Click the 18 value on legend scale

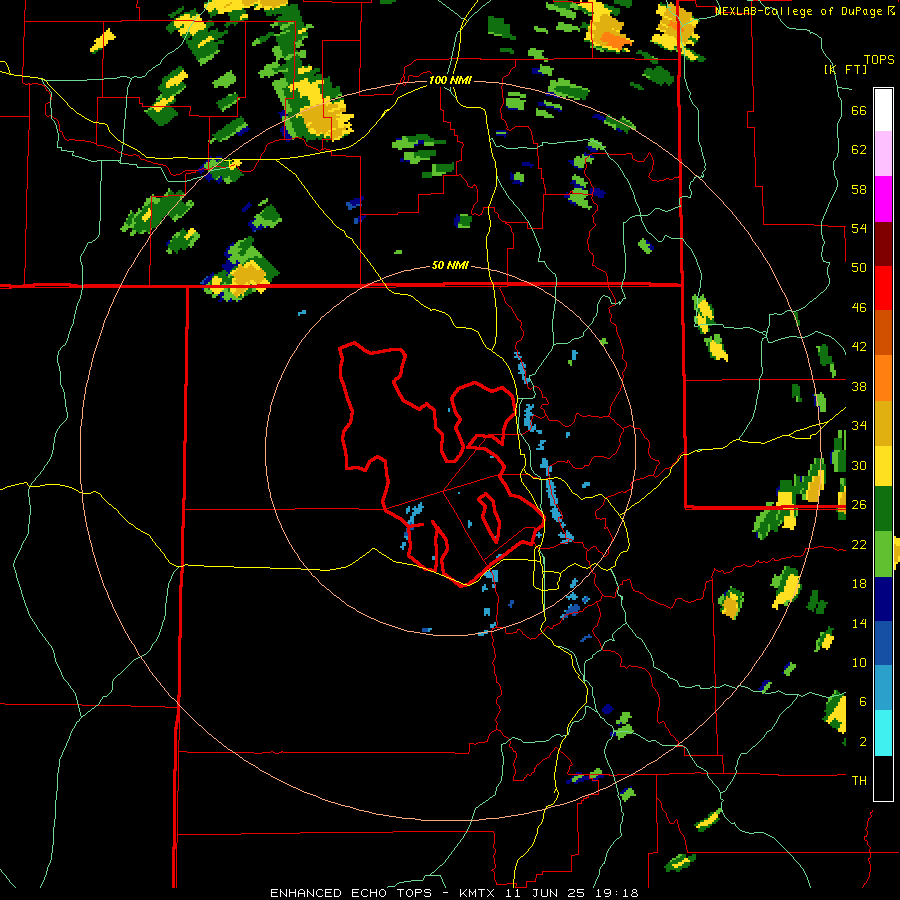pos(859,584)
